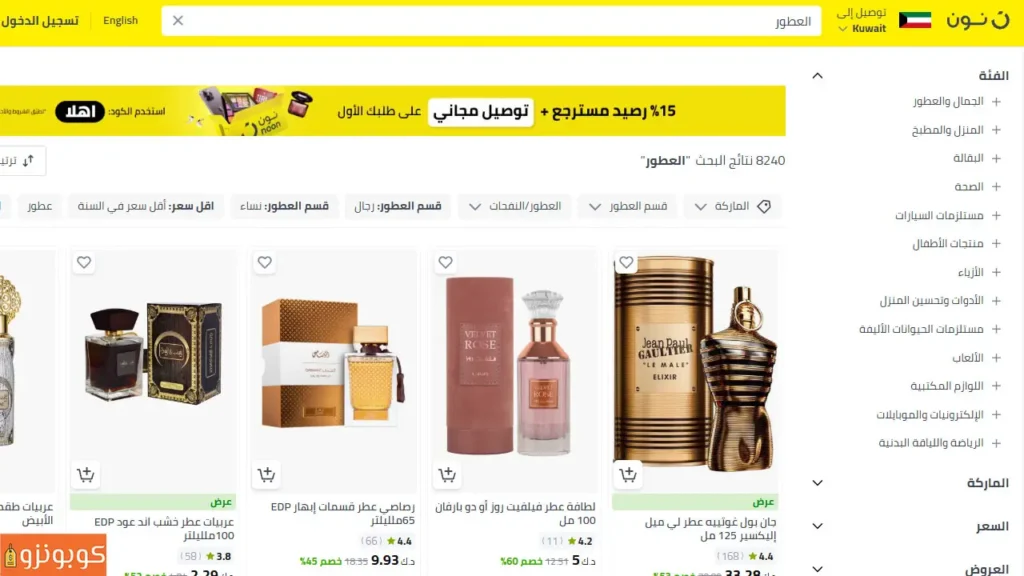The image size is (1024, 576).
Task: Add Rasasi Qasamat perfume to cart
Action: pyautogui.click(x=266, y=475)
